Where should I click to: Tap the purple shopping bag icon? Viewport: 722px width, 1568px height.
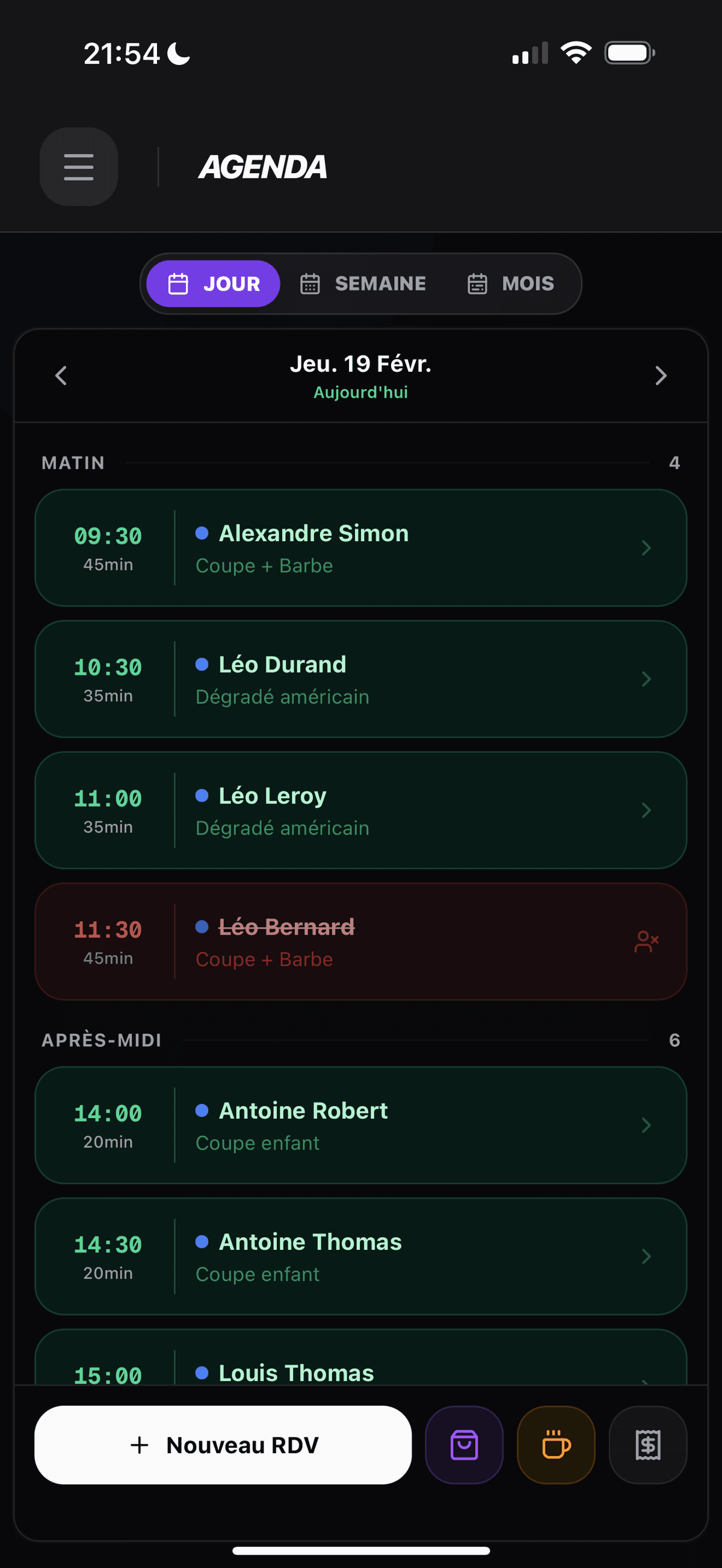[x=464, y=1445]
